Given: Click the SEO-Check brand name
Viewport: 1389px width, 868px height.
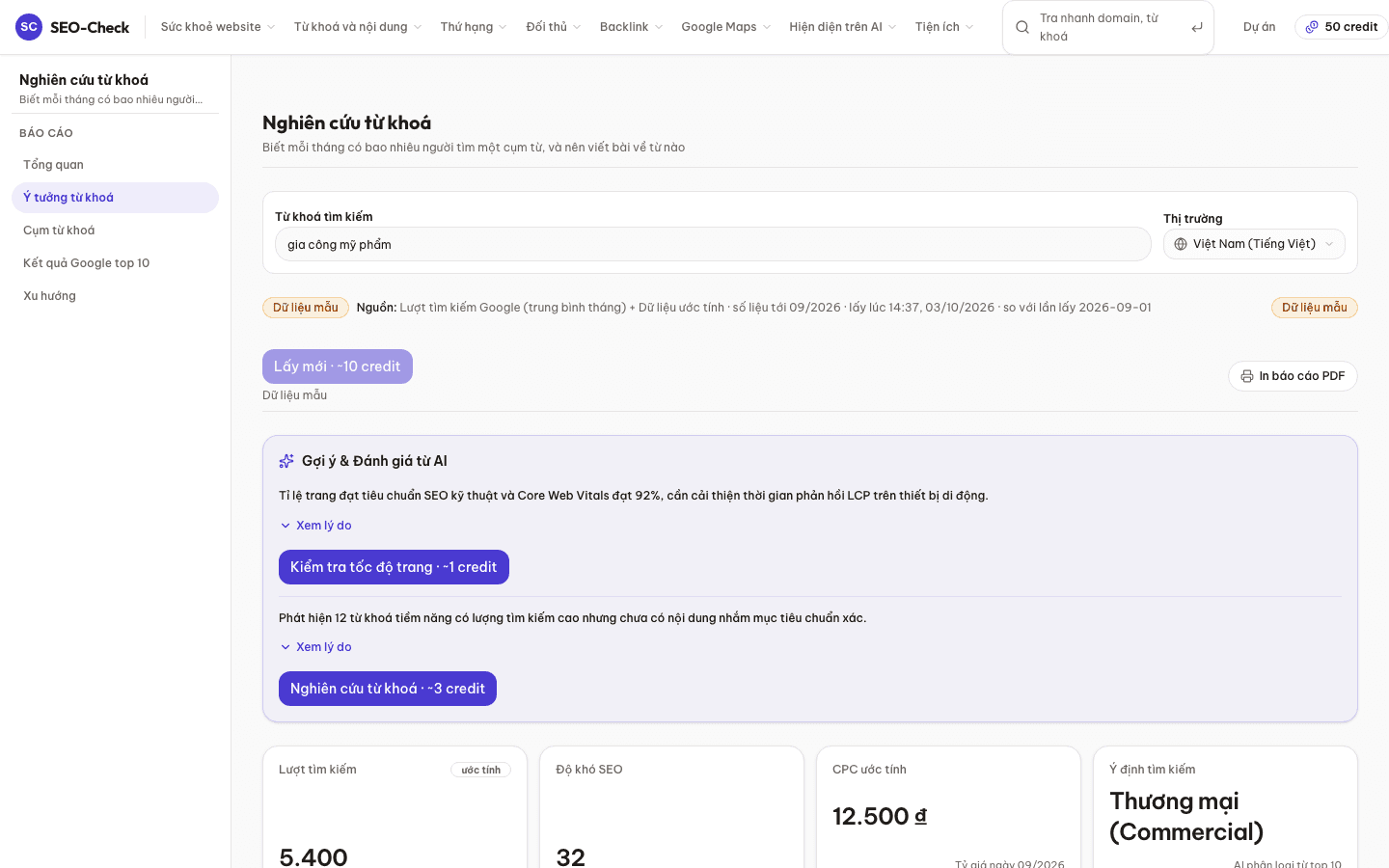Looking at the screenshot, I should coord(90,27).
